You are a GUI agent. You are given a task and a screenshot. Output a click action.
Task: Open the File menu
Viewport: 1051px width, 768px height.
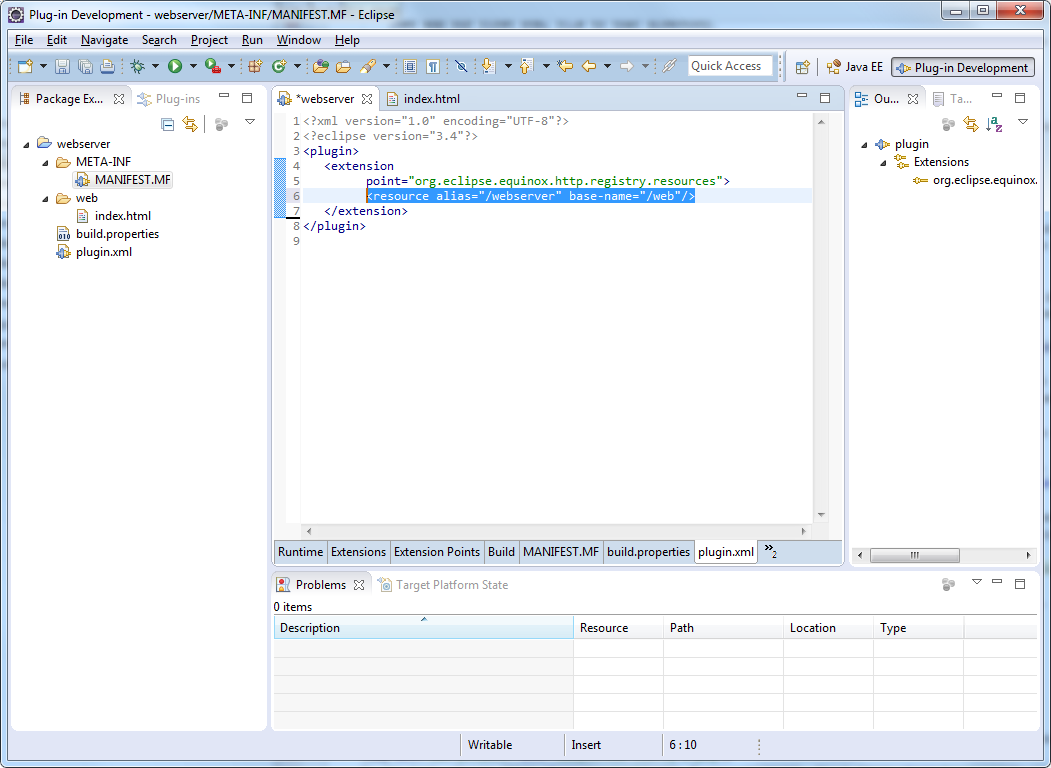(23, 40)
